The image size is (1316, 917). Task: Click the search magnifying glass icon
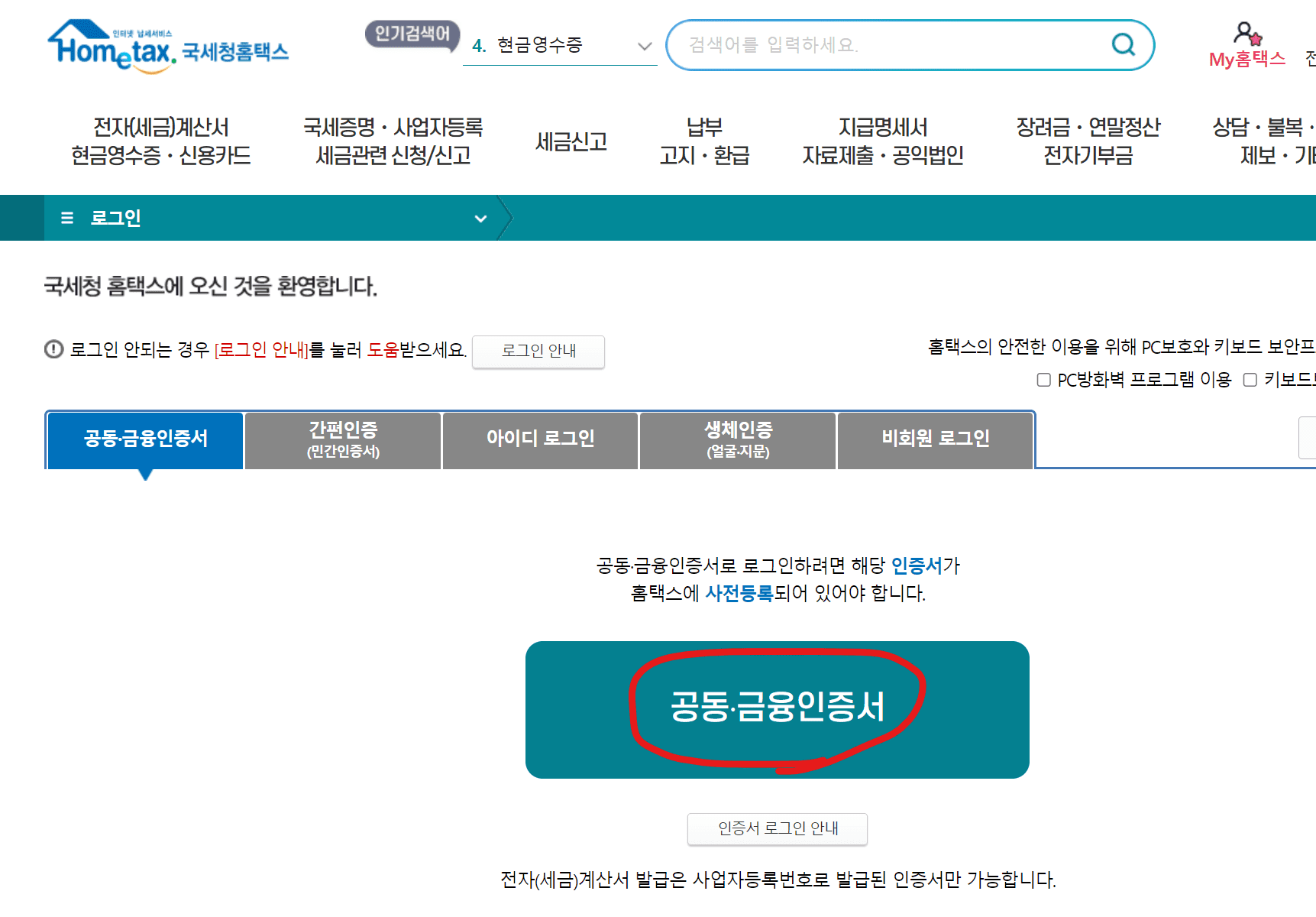click(1122, 45)
